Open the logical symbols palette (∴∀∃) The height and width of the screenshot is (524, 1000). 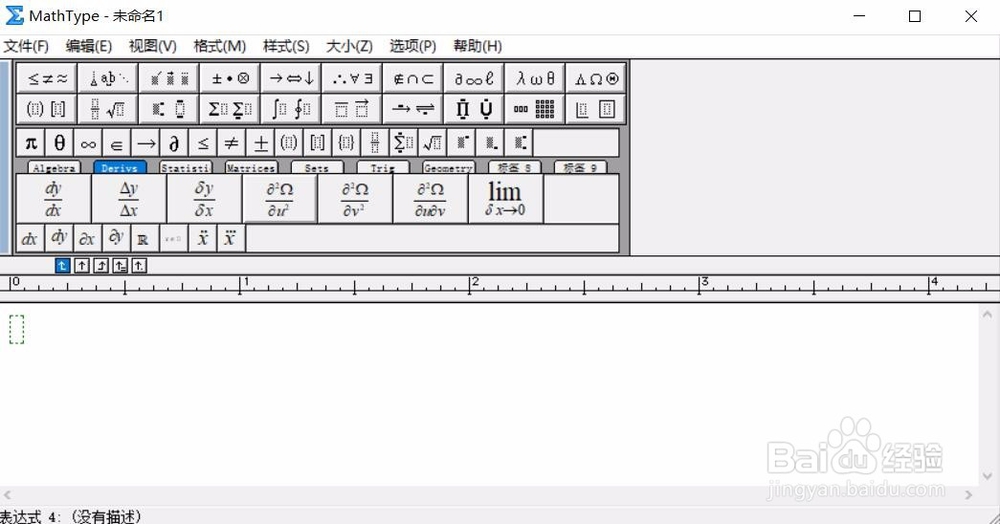(x=352, y=78)
